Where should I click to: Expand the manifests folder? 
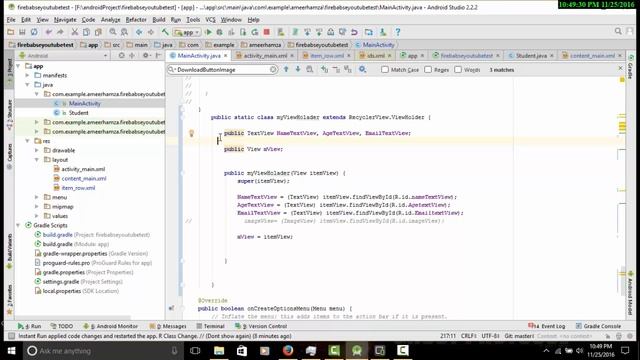[27, 75]
